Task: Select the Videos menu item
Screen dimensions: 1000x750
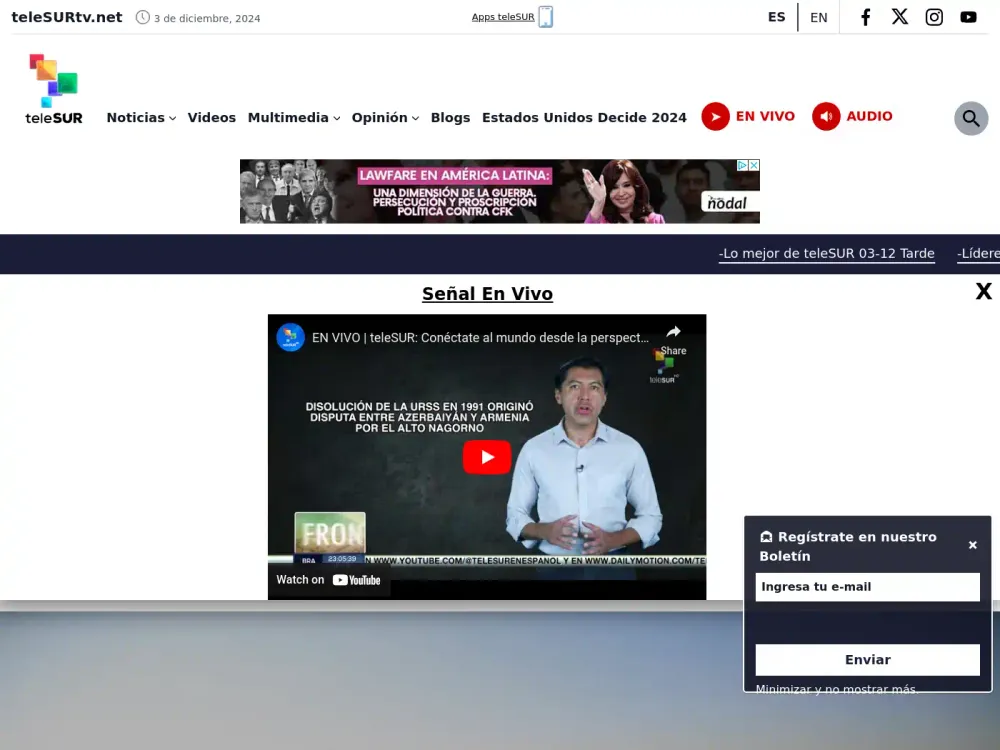Action: point(211,117)
